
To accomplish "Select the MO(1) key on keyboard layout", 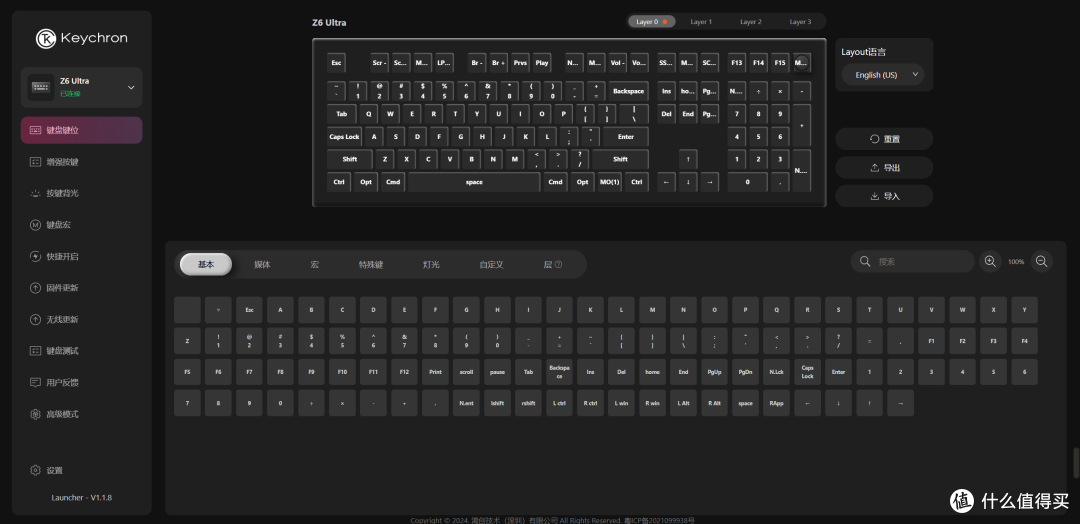I will pyautogui.click(x=609, y=182).
